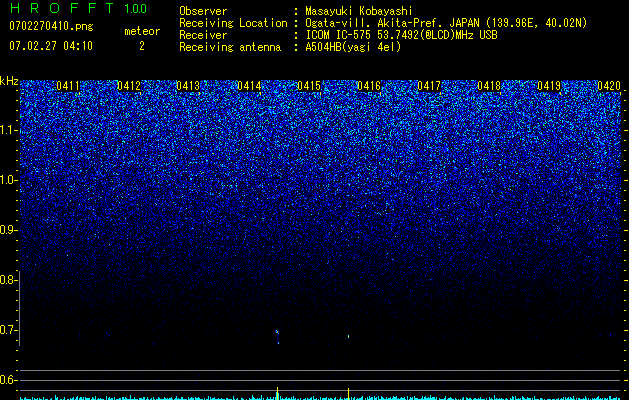Screen dimensions: 629x400
Task: Click the Observer field label
Action: click(203, 11)
